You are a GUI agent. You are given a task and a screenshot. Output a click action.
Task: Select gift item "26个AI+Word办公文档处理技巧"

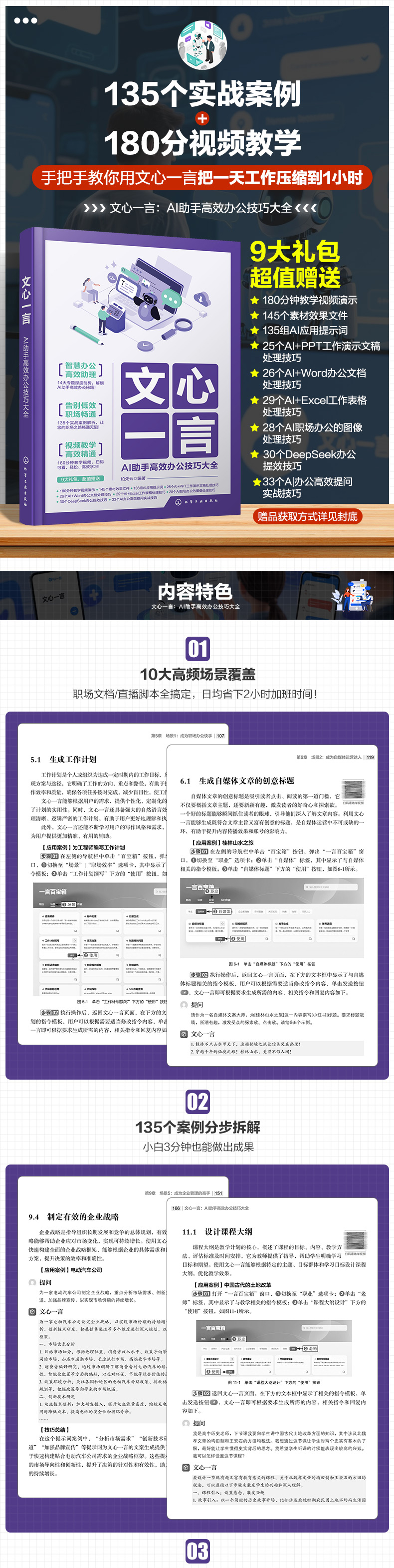coord(314,379)
